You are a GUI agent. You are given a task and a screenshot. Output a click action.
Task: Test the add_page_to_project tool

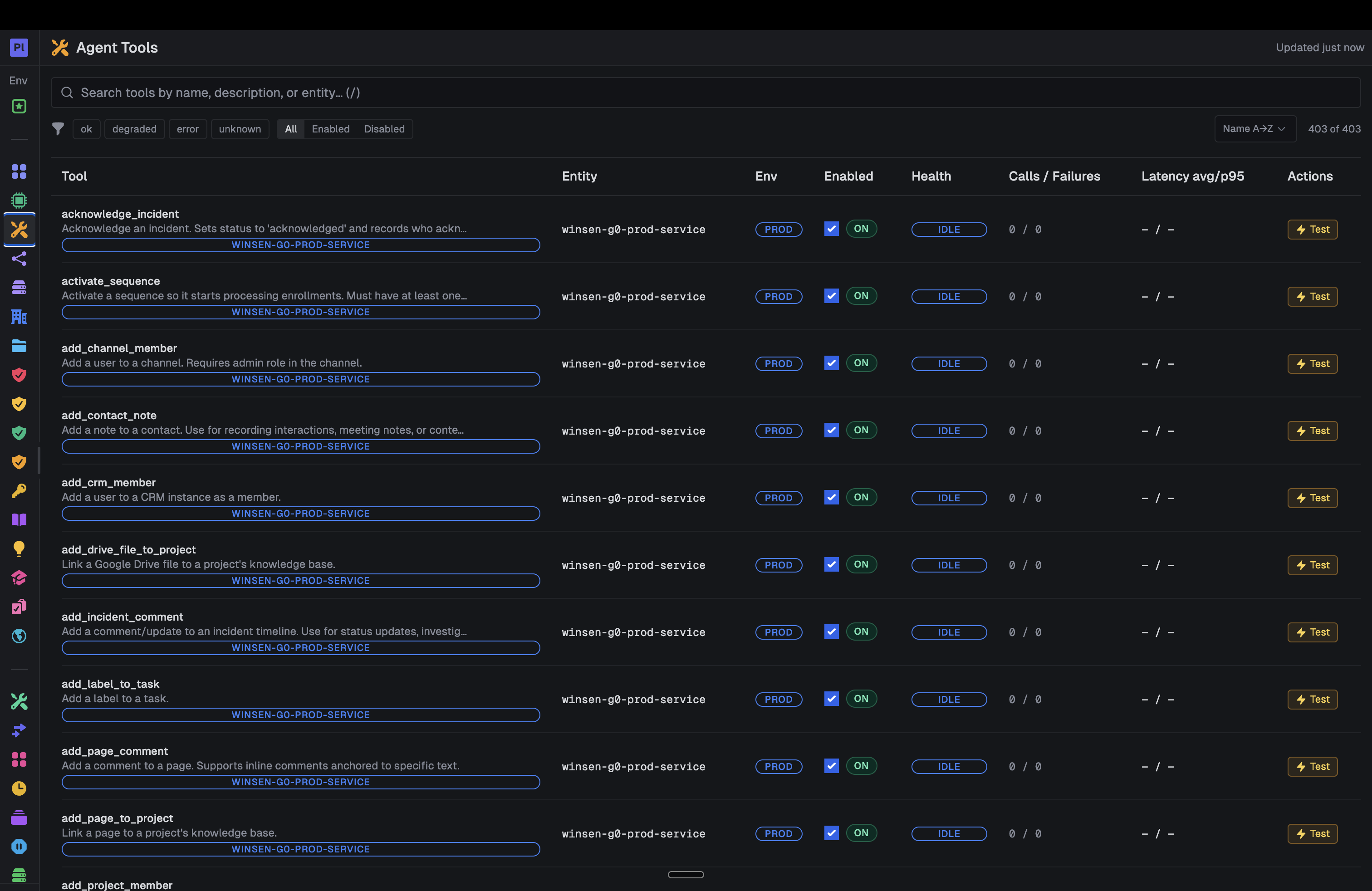pyautogui.click(x=1313, y=833)
